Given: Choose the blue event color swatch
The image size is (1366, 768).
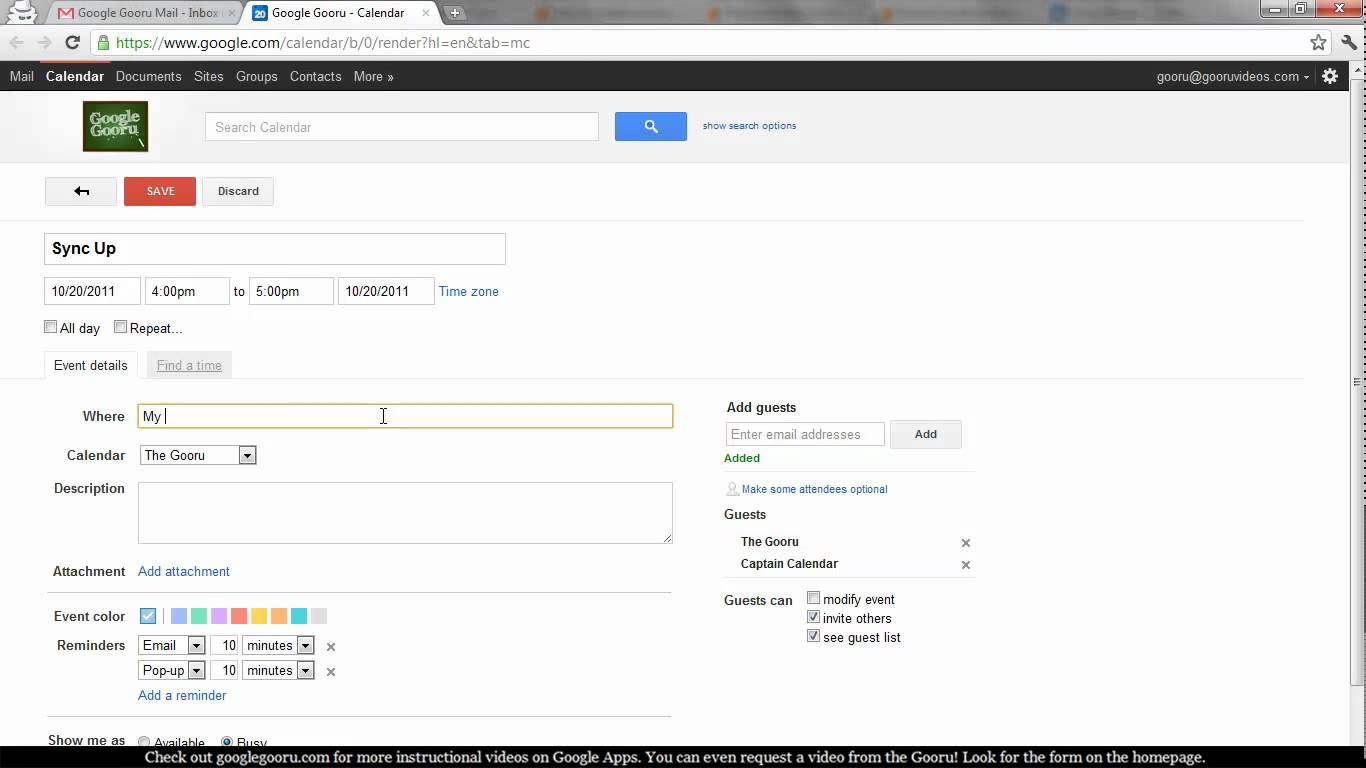Looking at the screenshot, I should pyautogui.click(x=179, y=616).
